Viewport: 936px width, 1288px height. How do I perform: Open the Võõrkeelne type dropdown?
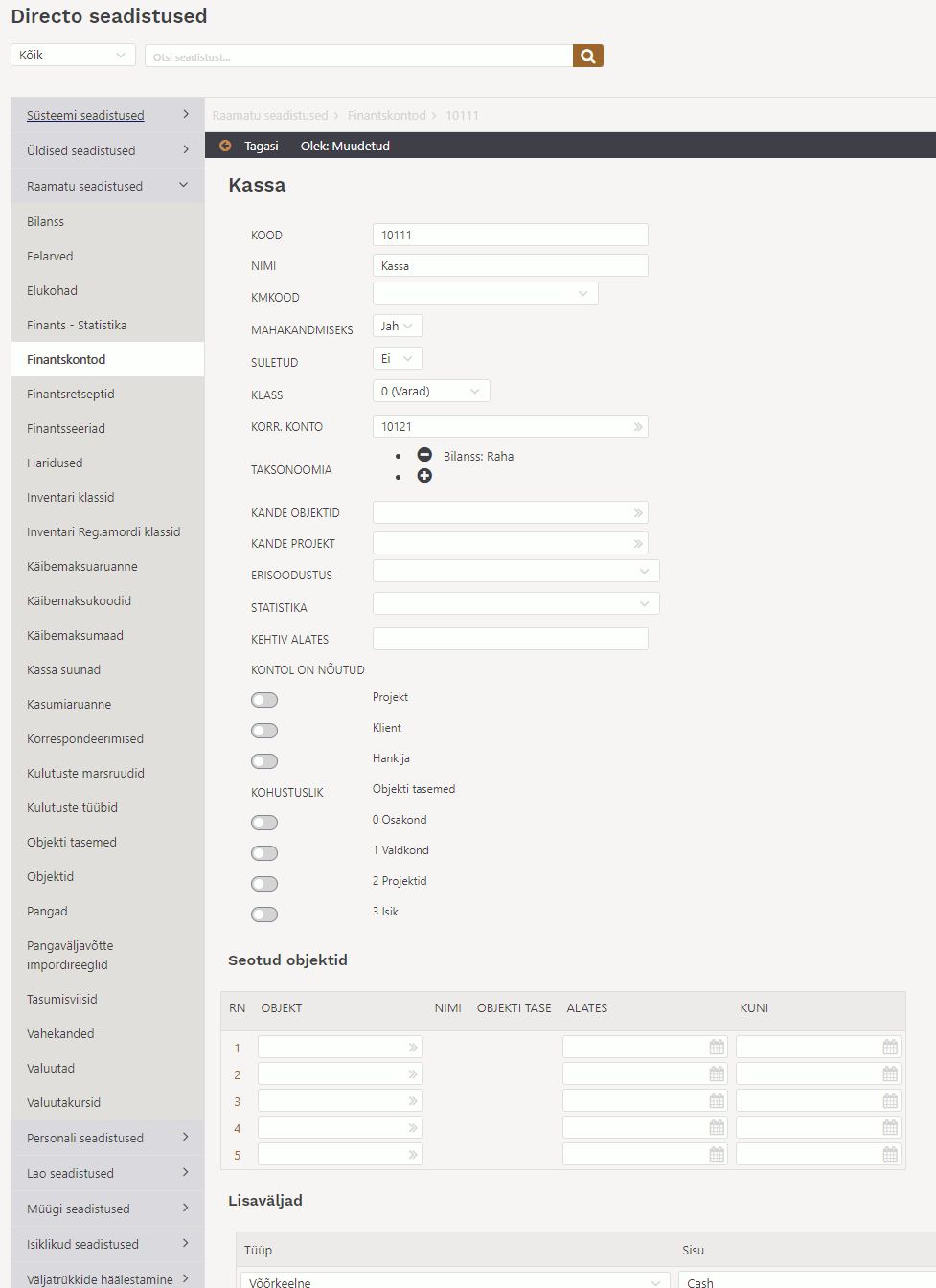455,1281
